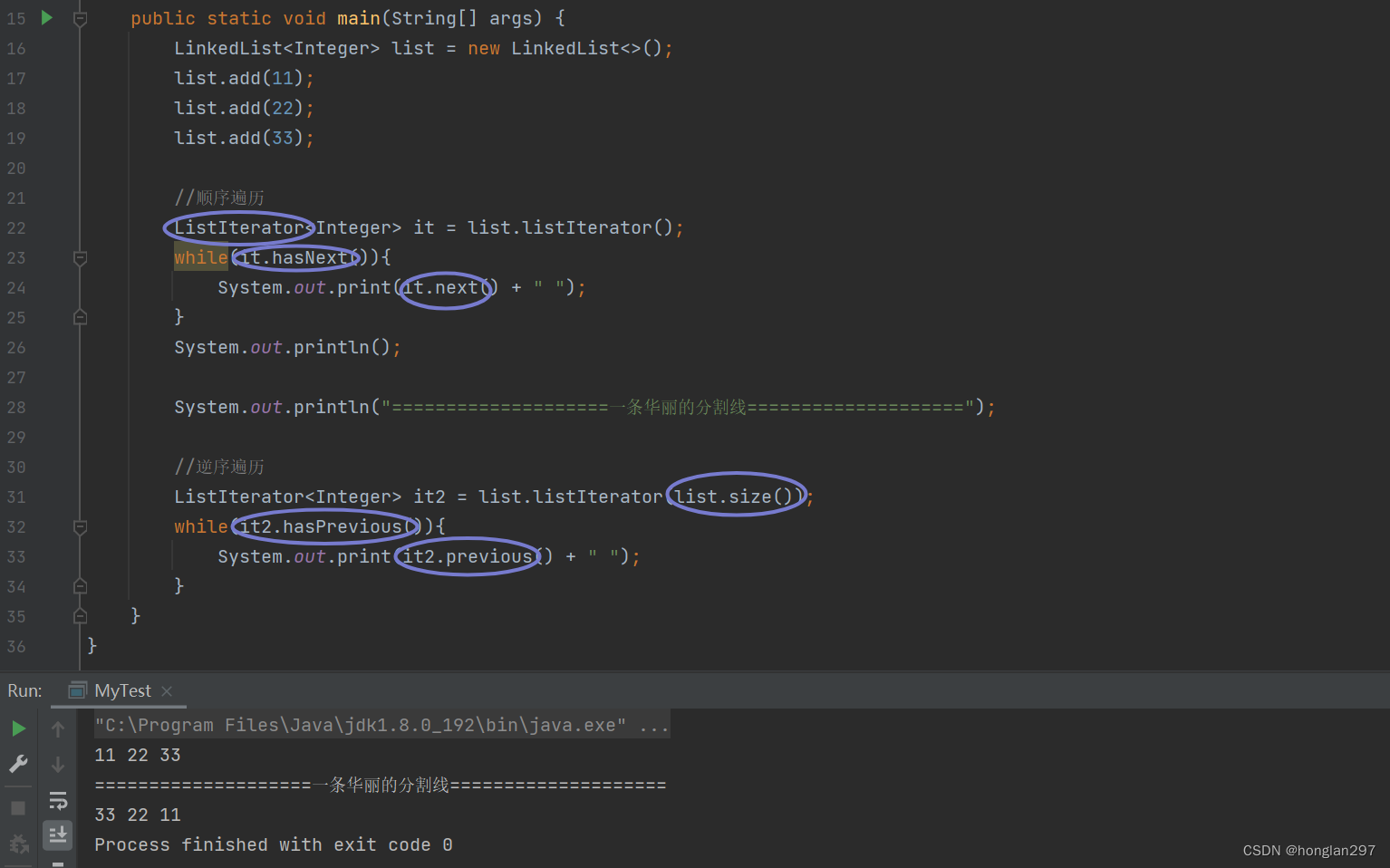The height and width of the screenshot is (868, 1390).
Task: Click the '33 22 11' output line
Action: pos(138,815)
